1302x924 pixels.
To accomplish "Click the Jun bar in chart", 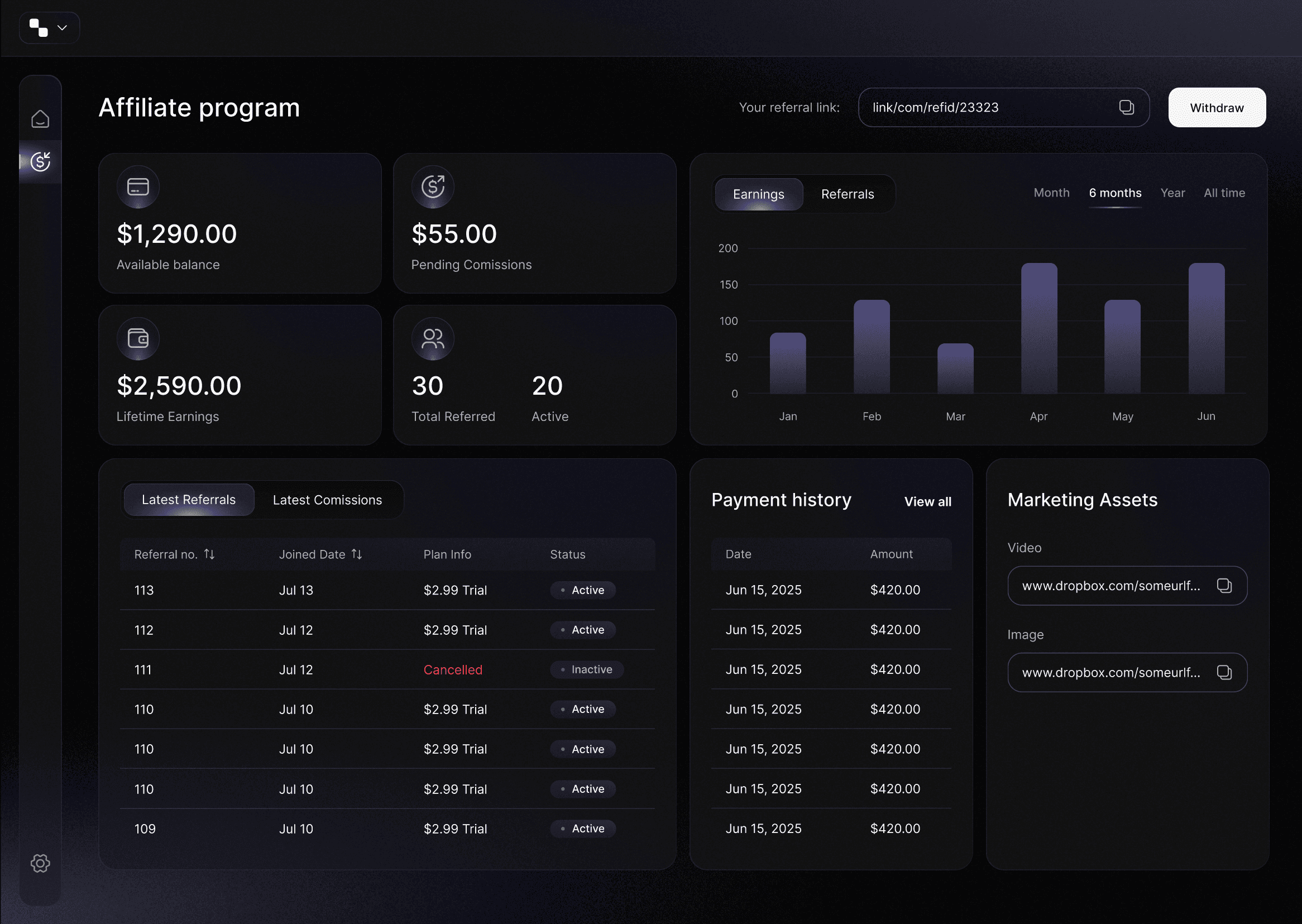I will click(1206, 328).
